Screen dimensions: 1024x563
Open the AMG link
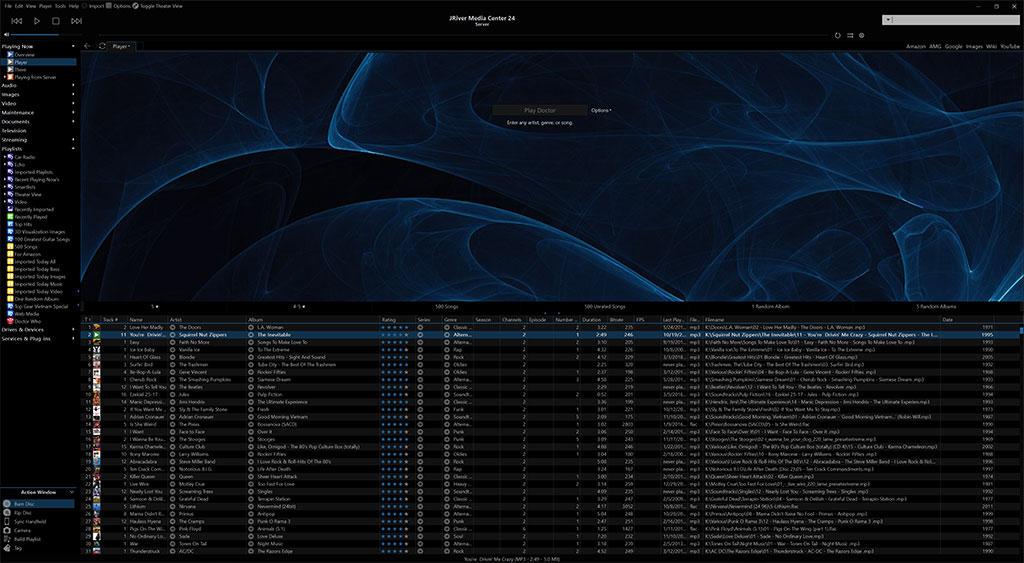[935, 46]
